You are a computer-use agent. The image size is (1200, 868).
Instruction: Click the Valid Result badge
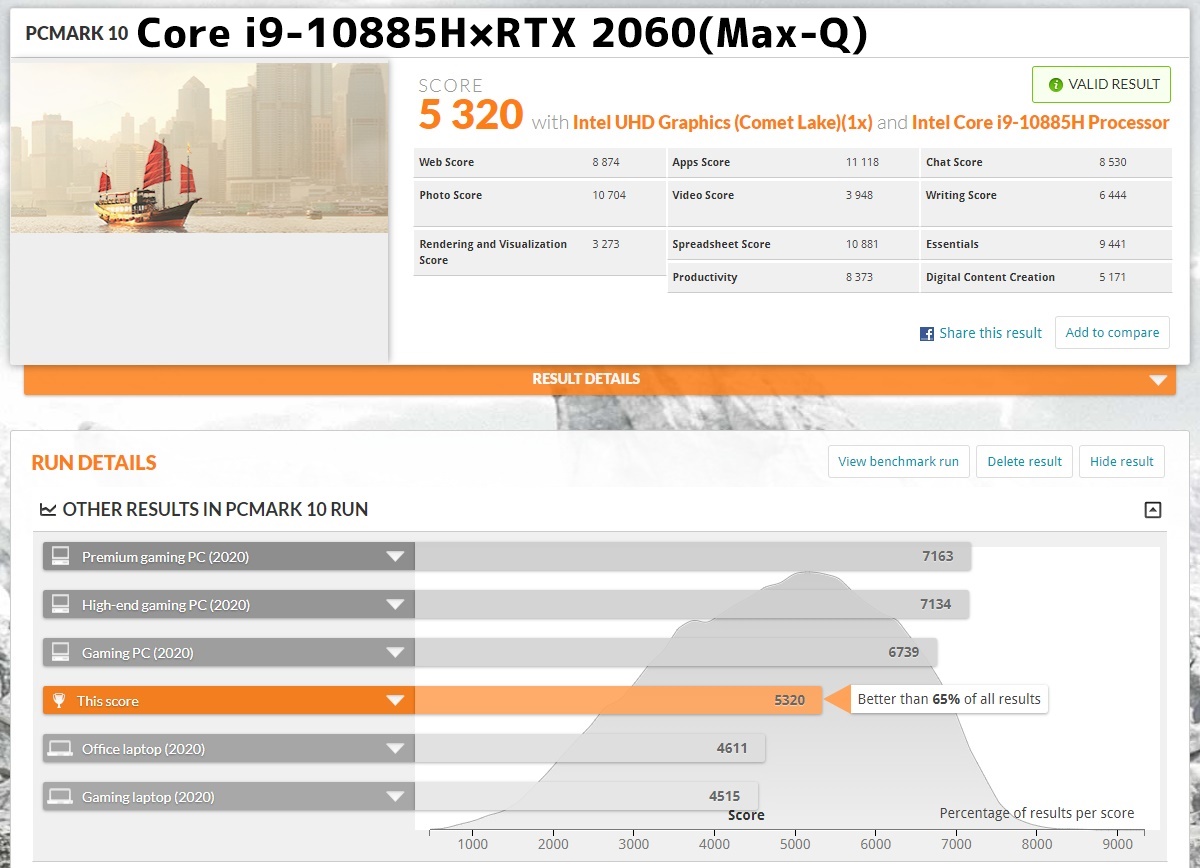point(1101,85)
